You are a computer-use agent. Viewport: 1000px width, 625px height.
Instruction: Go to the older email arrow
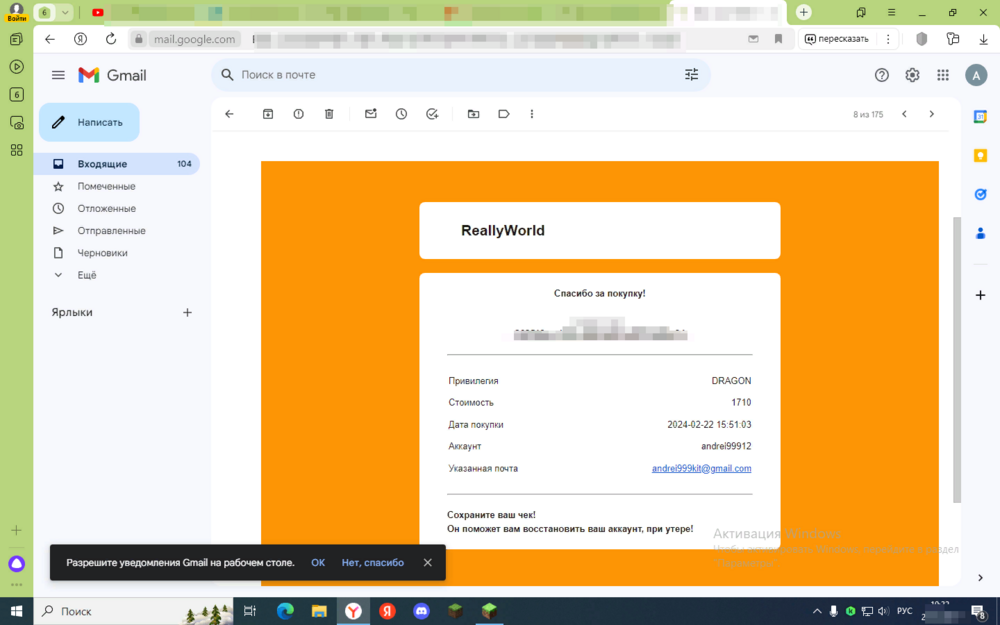pyautogui.click(x=932, y=114)
